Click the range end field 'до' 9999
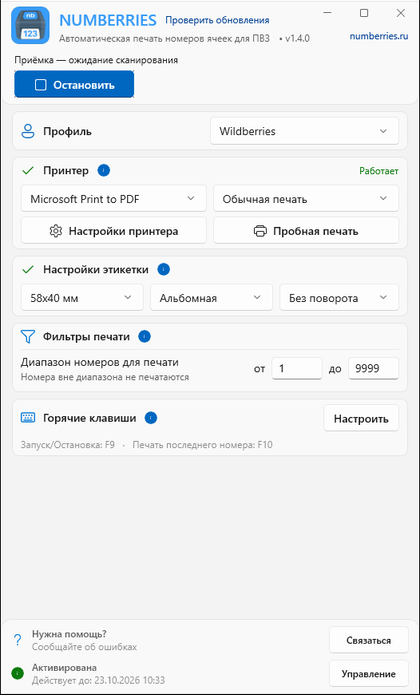The height and width of the screenshot is (695, 420). [373, 369]
